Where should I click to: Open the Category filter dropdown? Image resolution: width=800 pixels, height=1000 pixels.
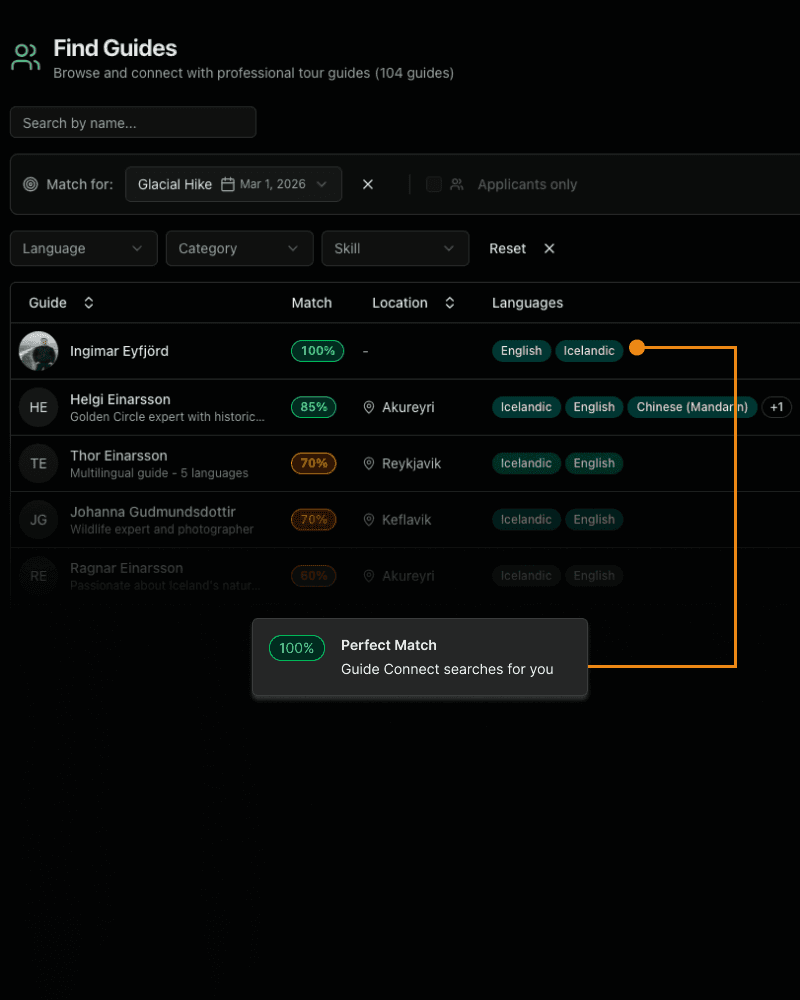tap(239, 248)
